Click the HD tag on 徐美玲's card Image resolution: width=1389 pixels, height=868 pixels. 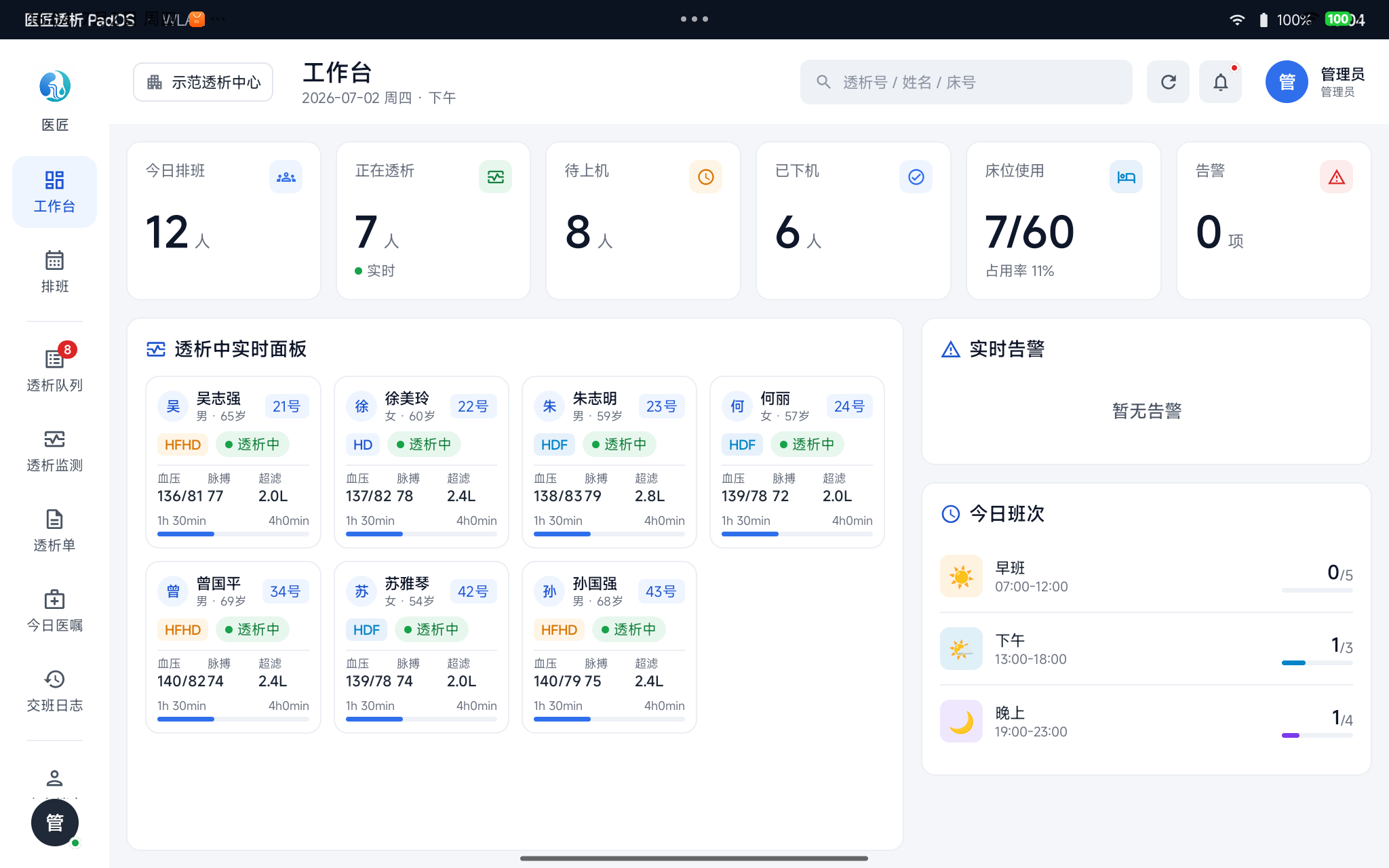tap(363, 445)
